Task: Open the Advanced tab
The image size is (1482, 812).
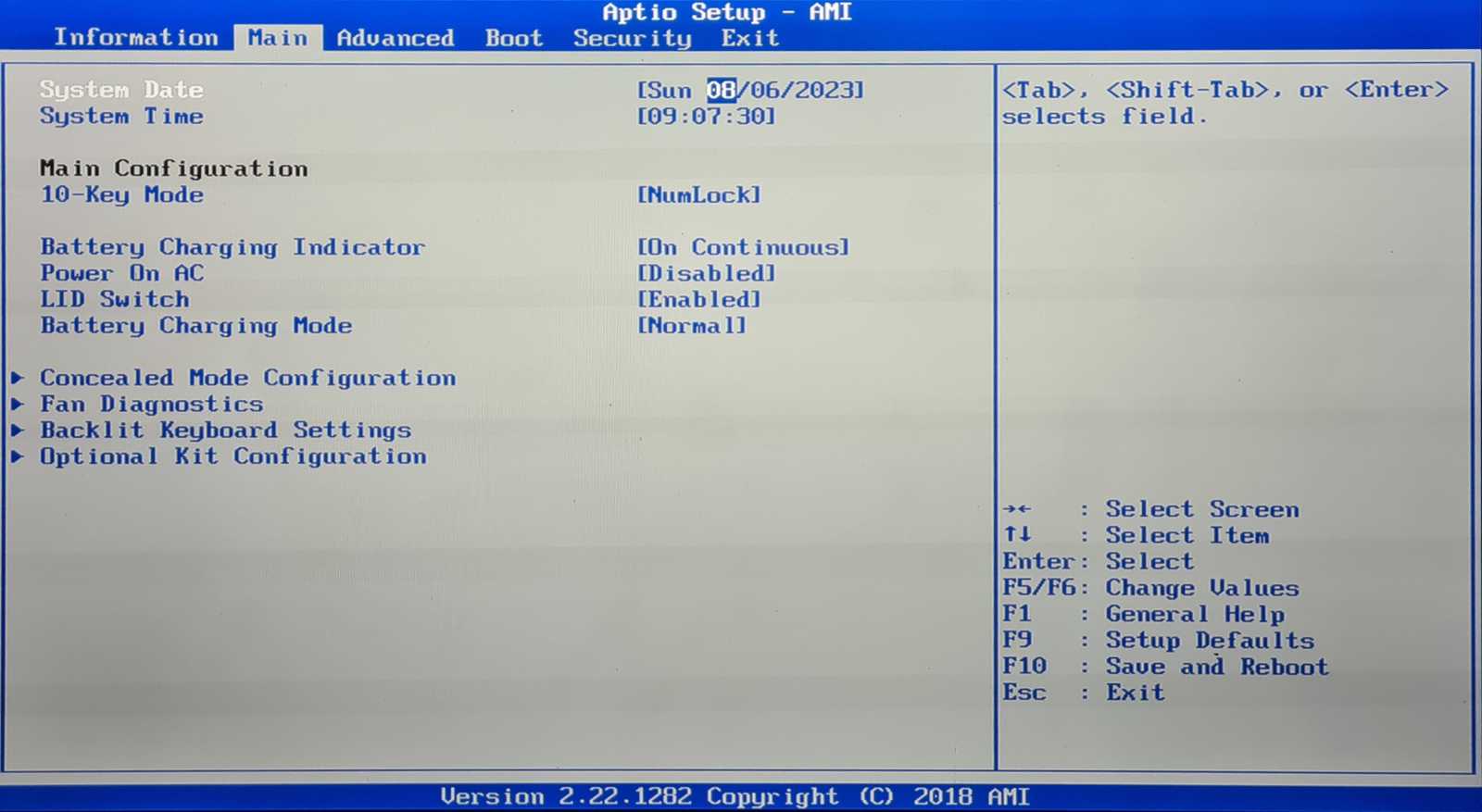Action: 396,38
